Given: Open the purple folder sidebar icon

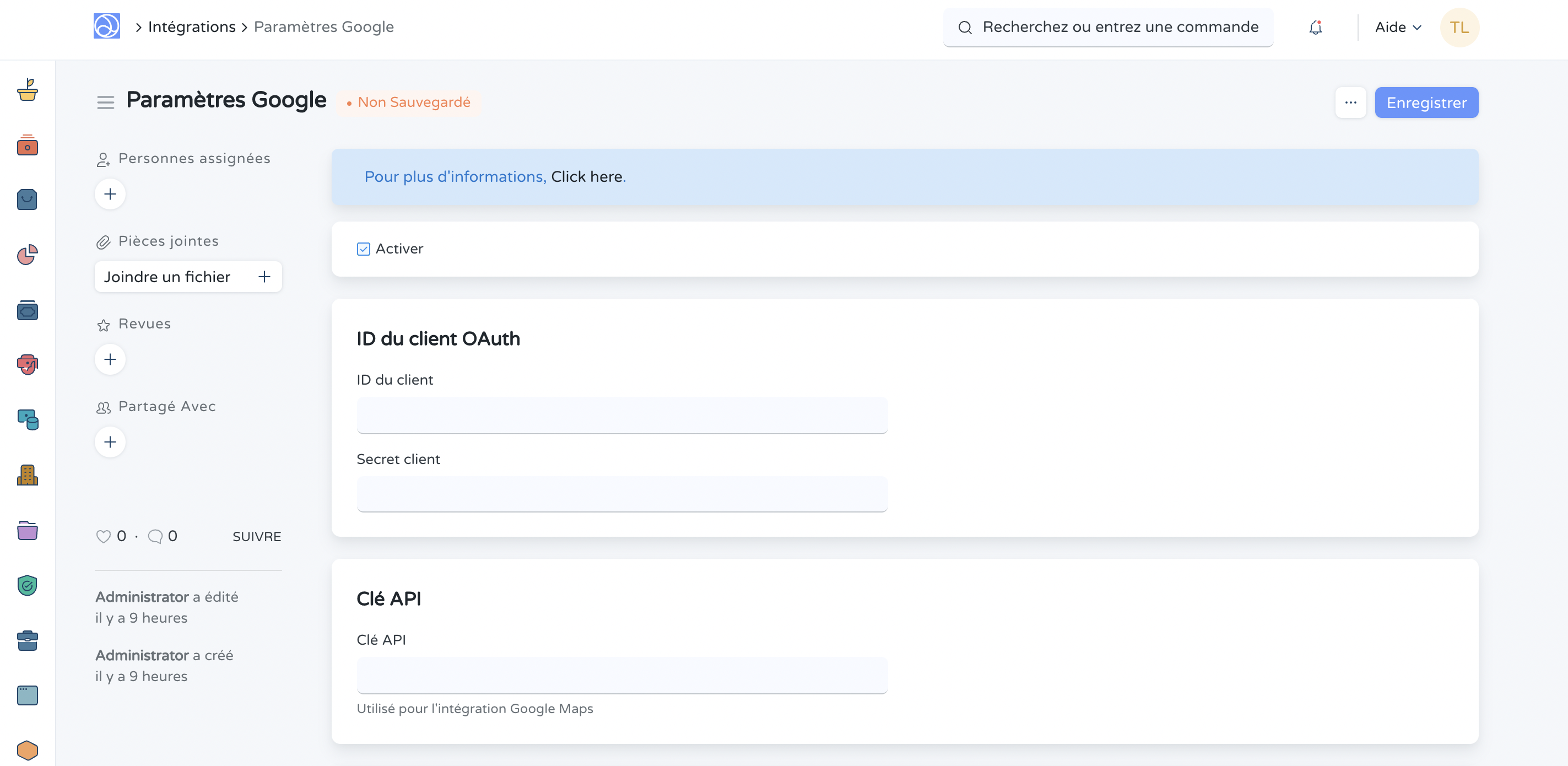Looking at the screenshot, I should 28,530.
